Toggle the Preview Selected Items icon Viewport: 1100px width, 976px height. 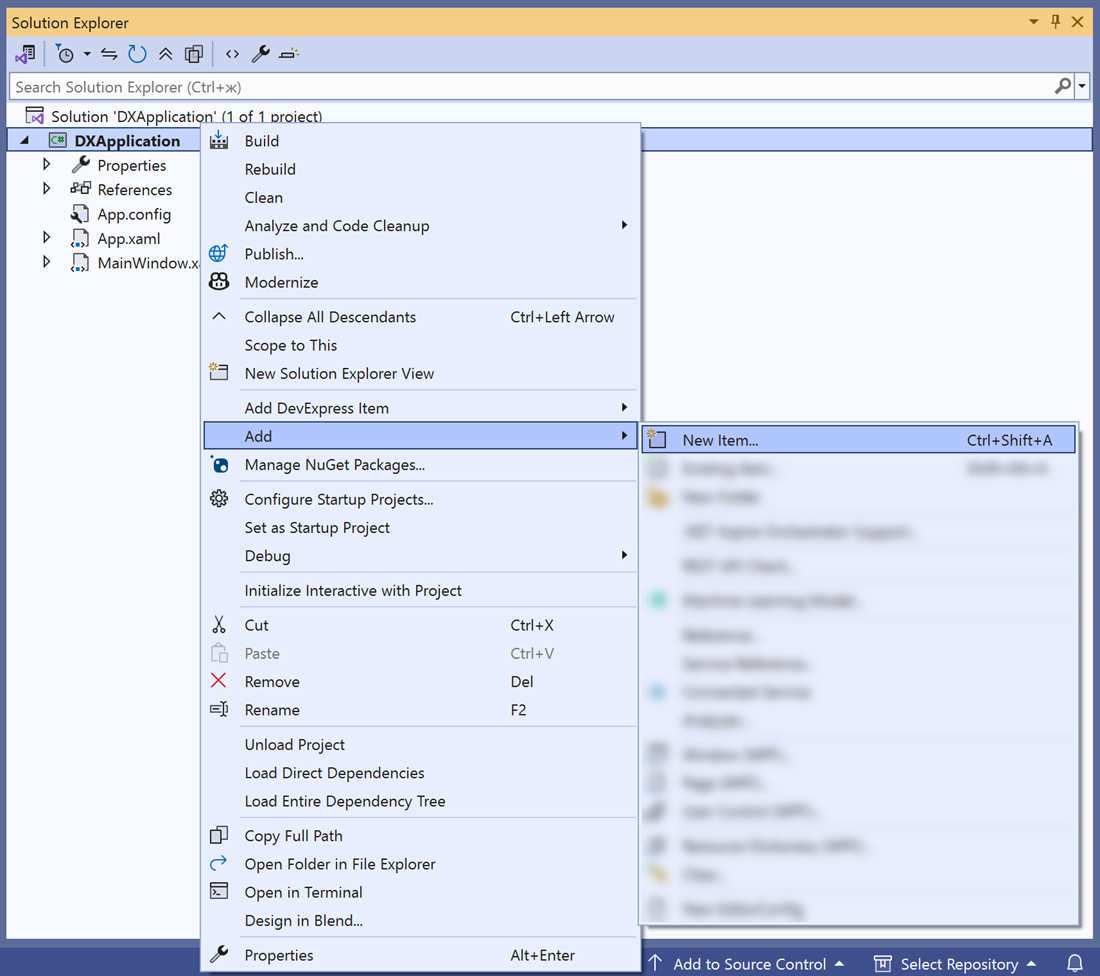click(289, 54)
